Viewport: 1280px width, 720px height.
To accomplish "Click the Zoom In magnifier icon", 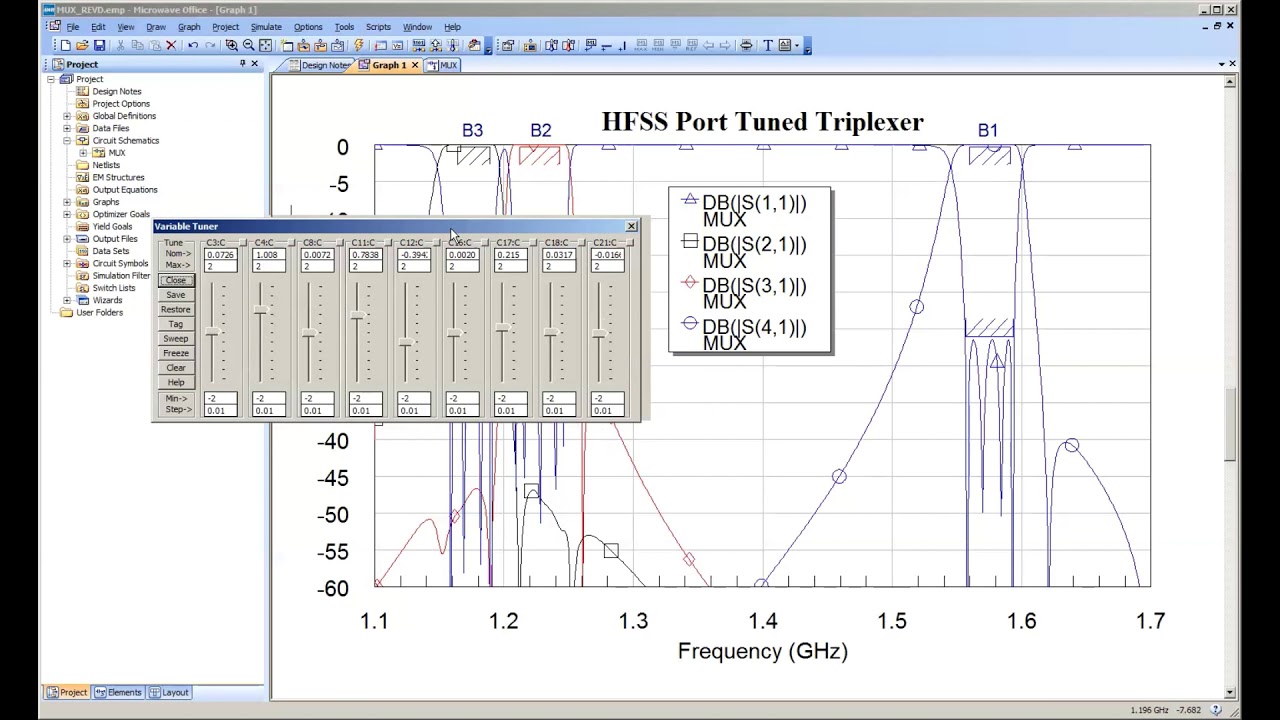I will click(231, 45).
